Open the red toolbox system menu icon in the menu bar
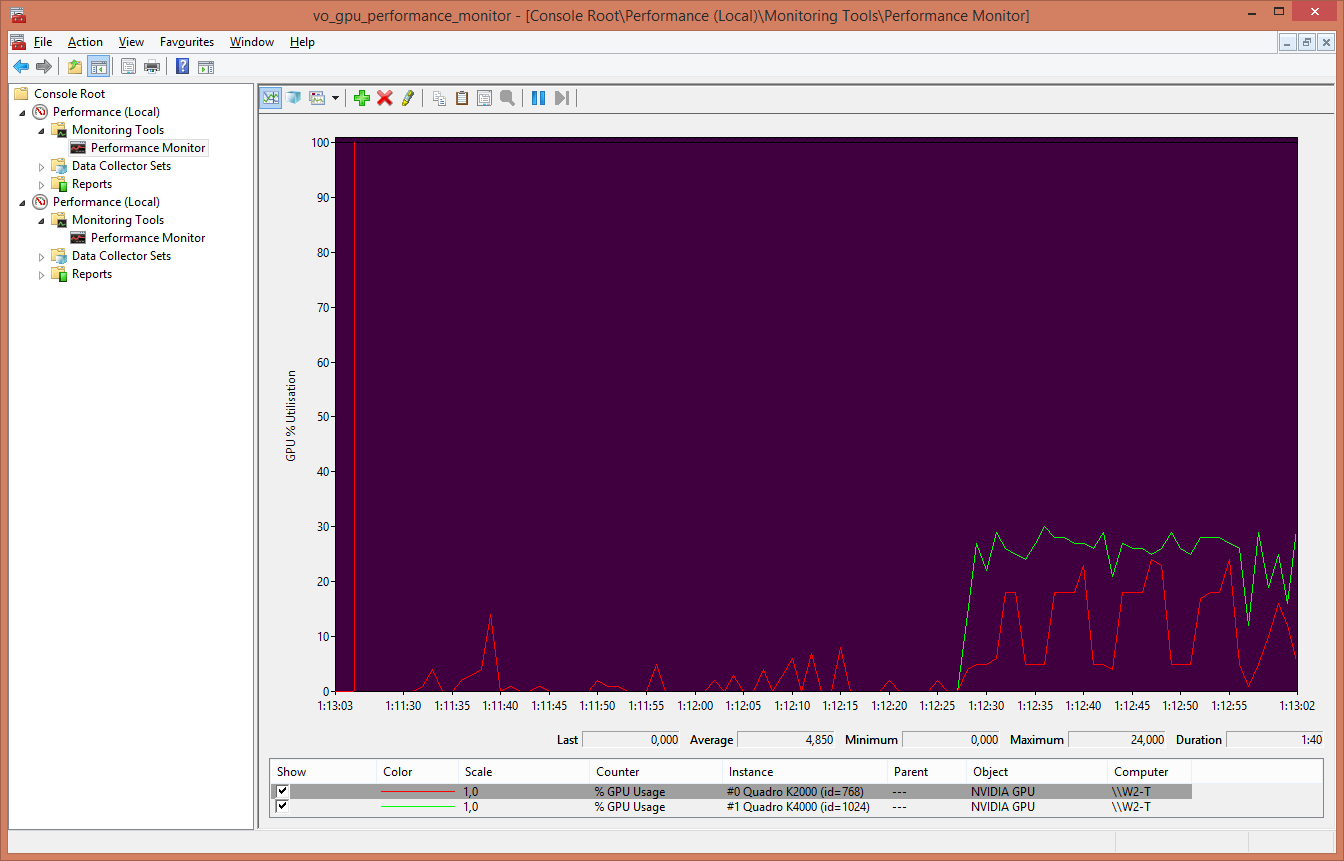Viewport: 1344px width, 861px height. click(18, 42)
